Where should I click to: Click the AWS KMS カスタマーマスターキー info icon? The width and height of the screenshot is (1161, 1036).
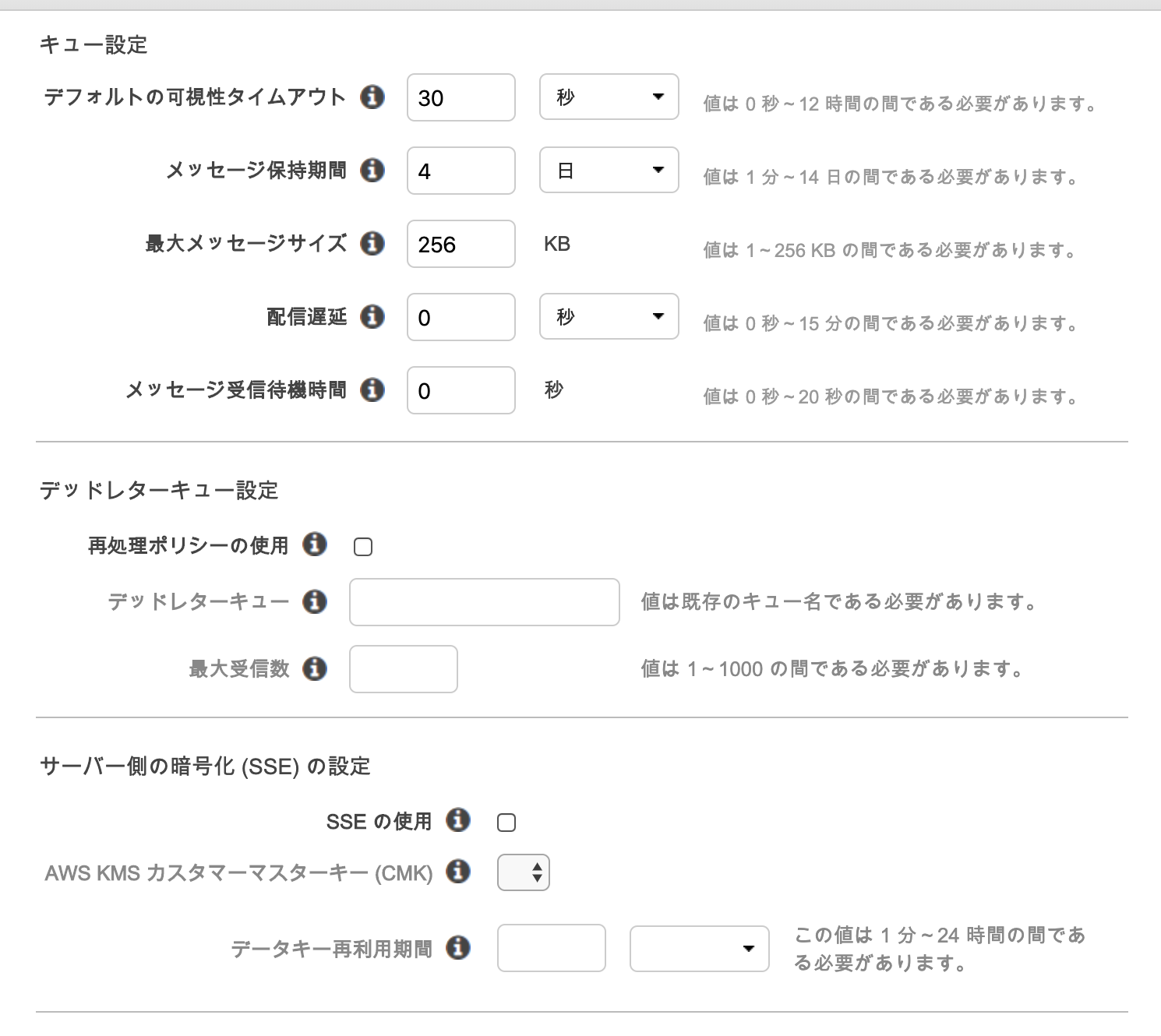459,873
